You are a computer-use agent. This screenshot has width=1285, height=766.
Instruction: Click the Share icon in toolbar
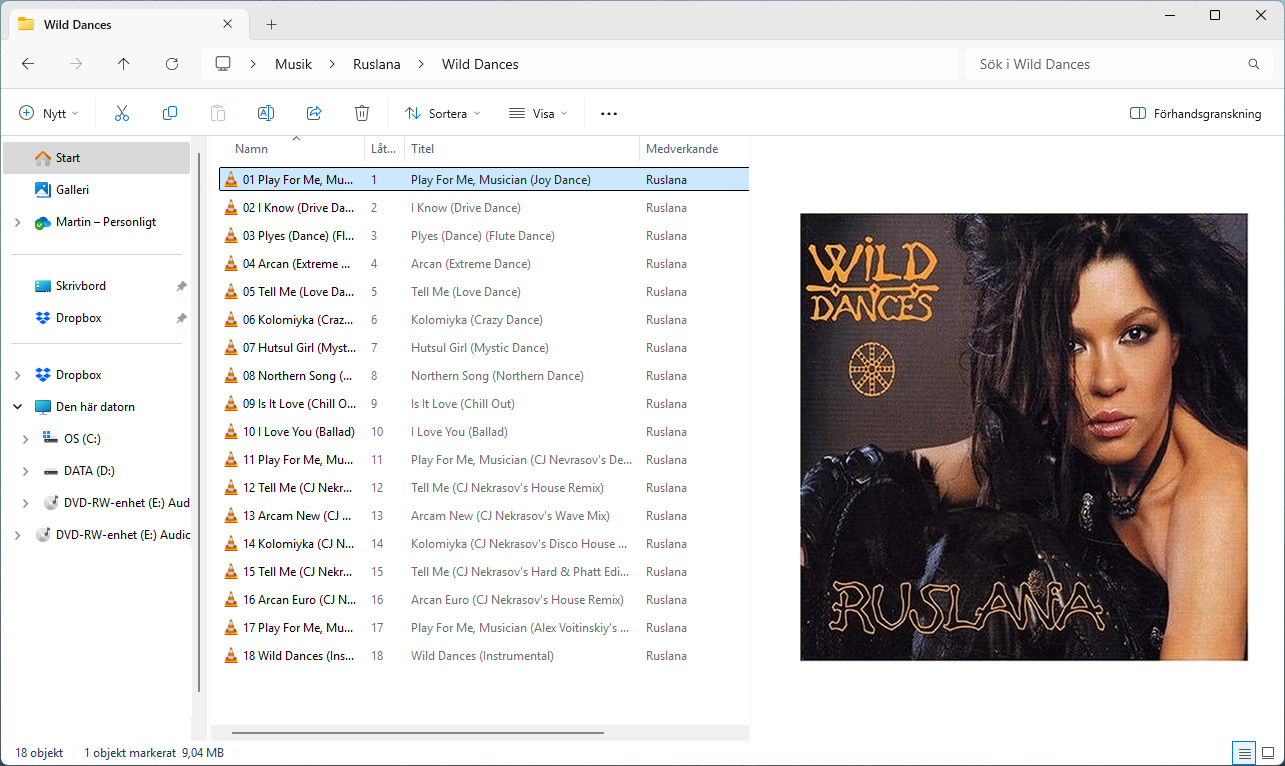pyautogui.click(x=314, y=113)
